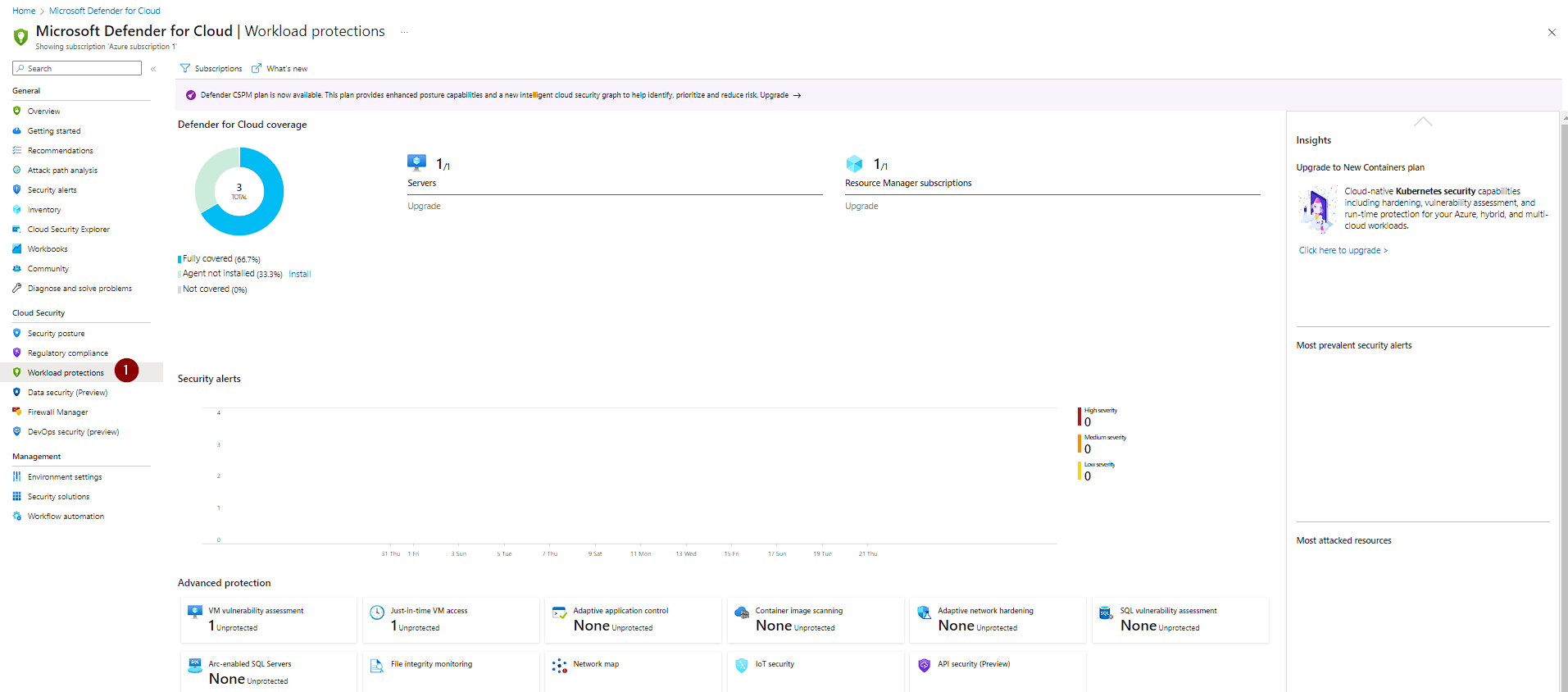Click the Regulatory compliance icon
This screenshot has width=1568, height=692.
(16, 353)
